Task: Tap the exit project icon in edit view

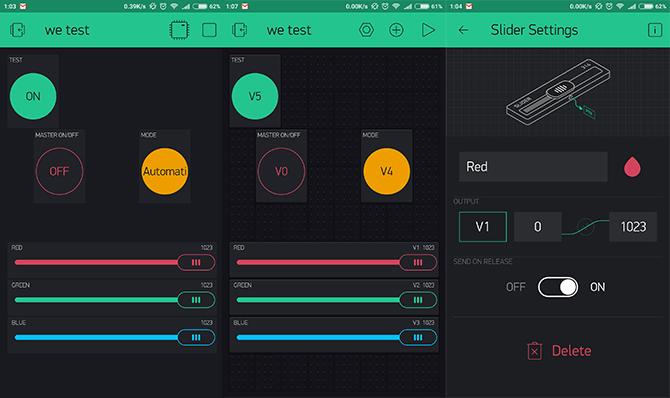Action: [239, 30]
